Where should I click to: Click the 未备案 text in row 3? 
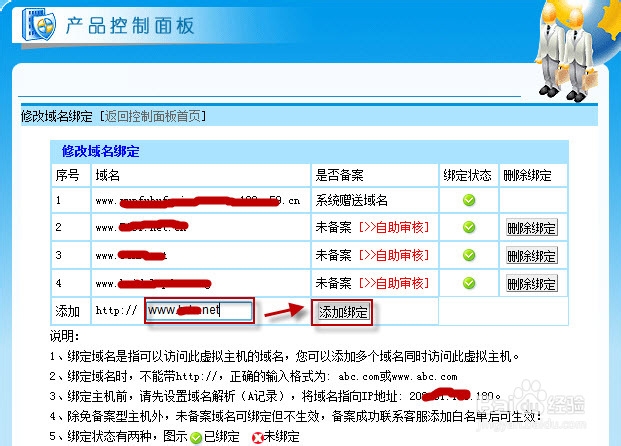coord(333,255)
